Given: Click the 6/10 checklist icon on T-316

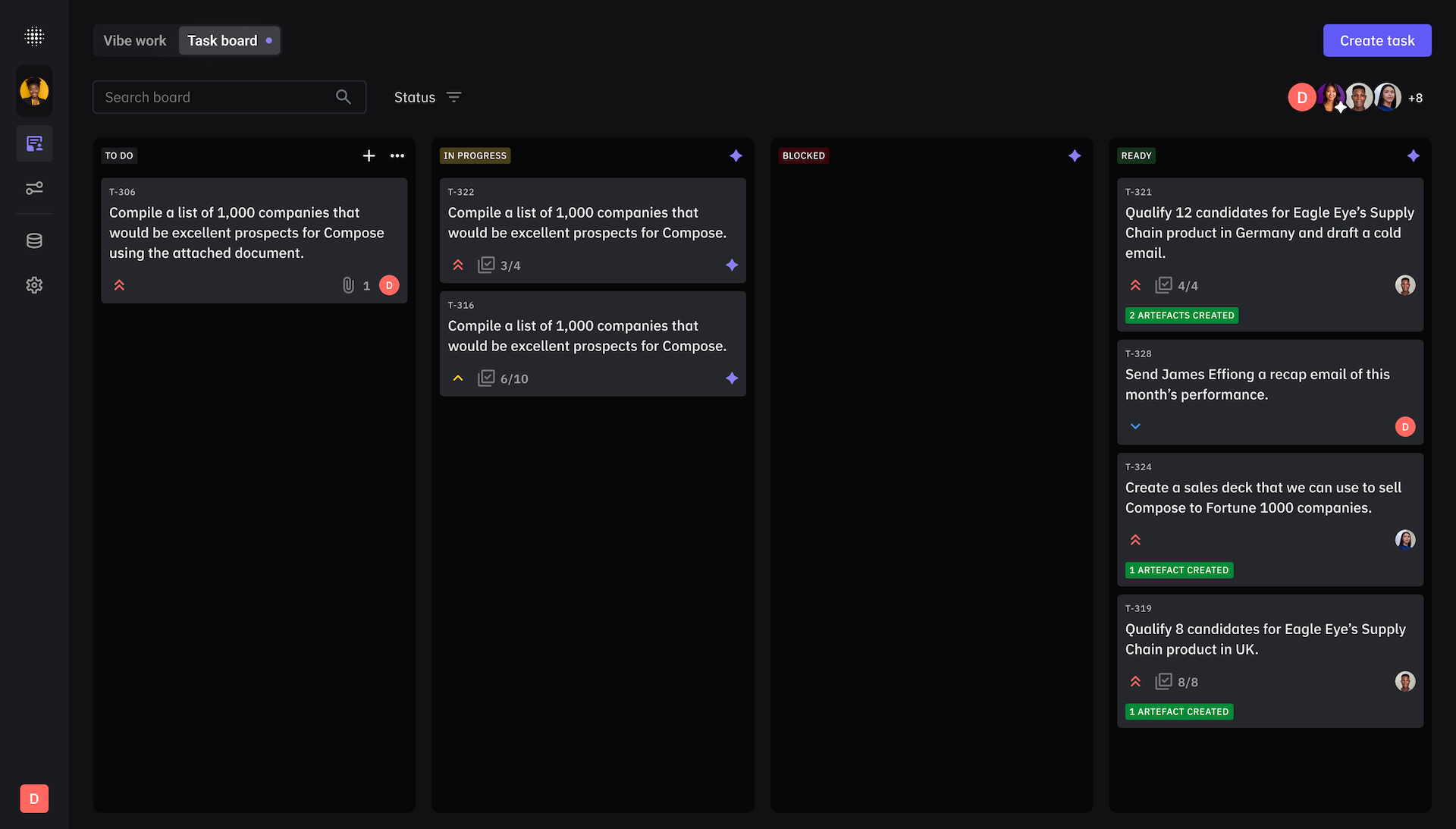Looking at the screenshot, I should pos(486,378).
